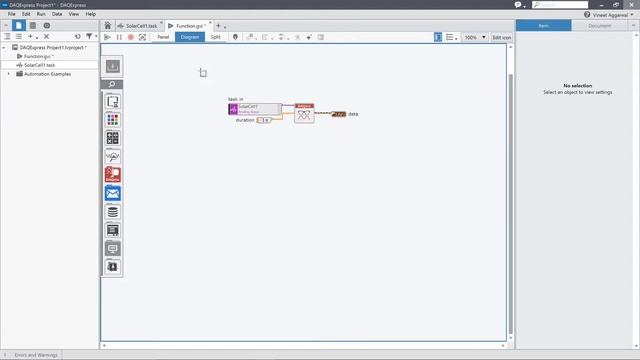
Task: Open the add new item plus dropdown
Action: point(32,36)
